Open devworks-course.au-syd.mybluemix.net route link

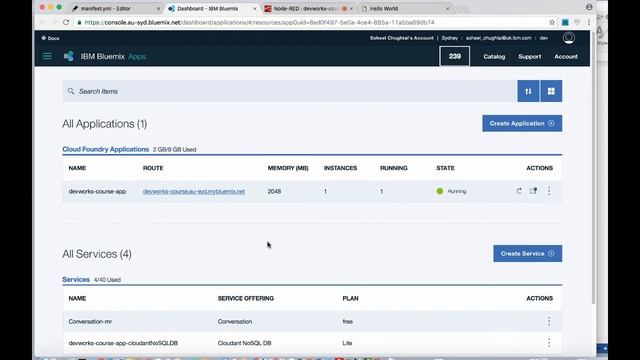point(194,191)
